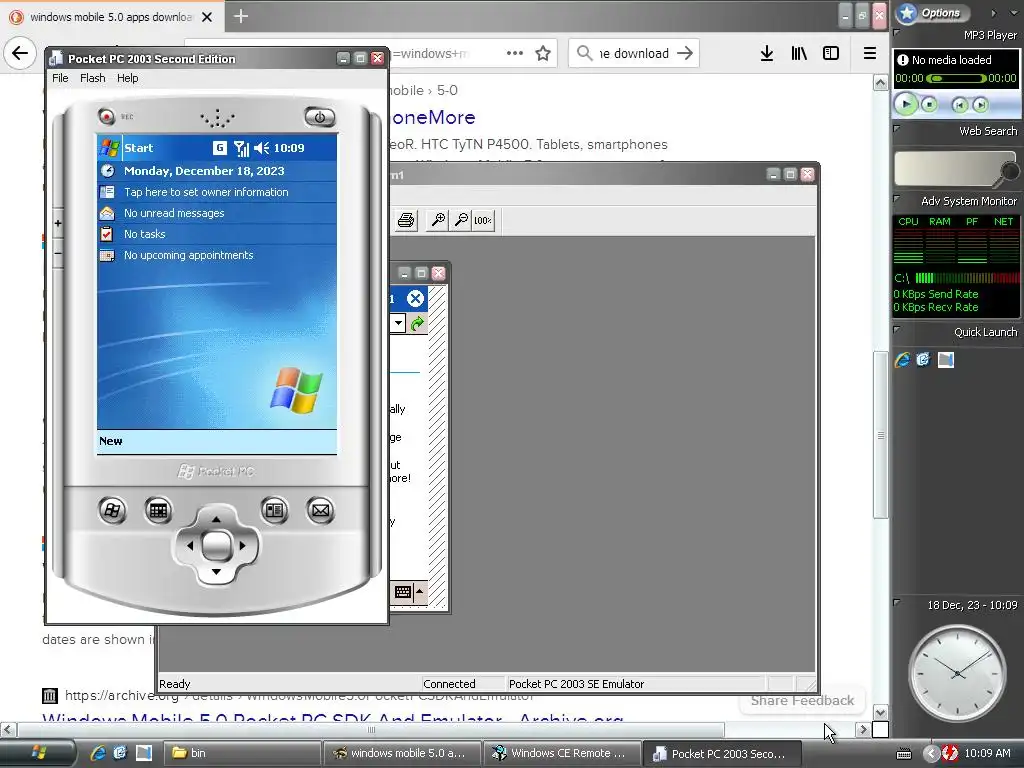Open the page actions three-dot menu
The image size is (1024, 768).
pyautogui.click(x=515, y=53)
